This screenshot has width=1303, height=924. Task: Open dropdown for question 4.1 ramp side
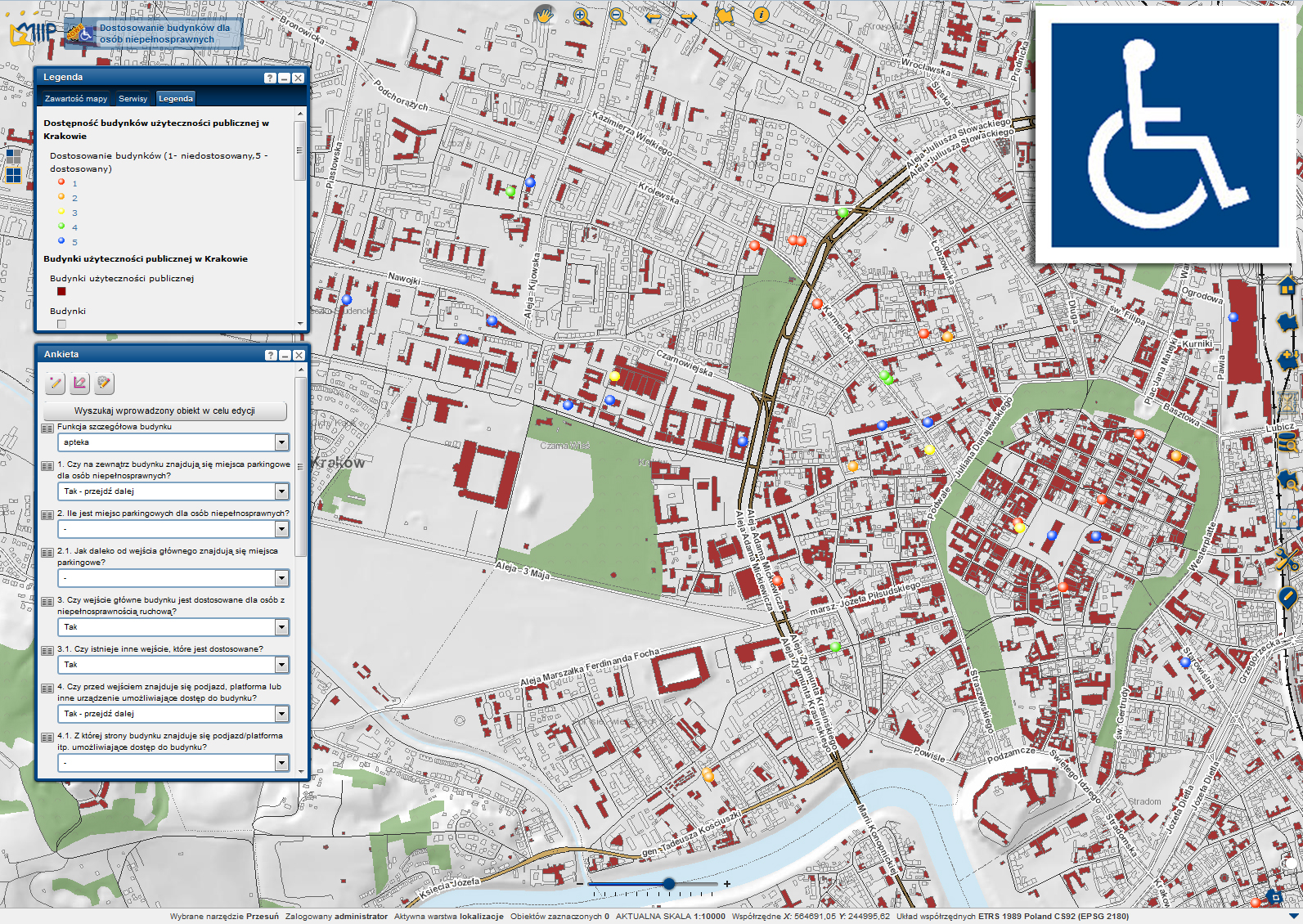281,763
